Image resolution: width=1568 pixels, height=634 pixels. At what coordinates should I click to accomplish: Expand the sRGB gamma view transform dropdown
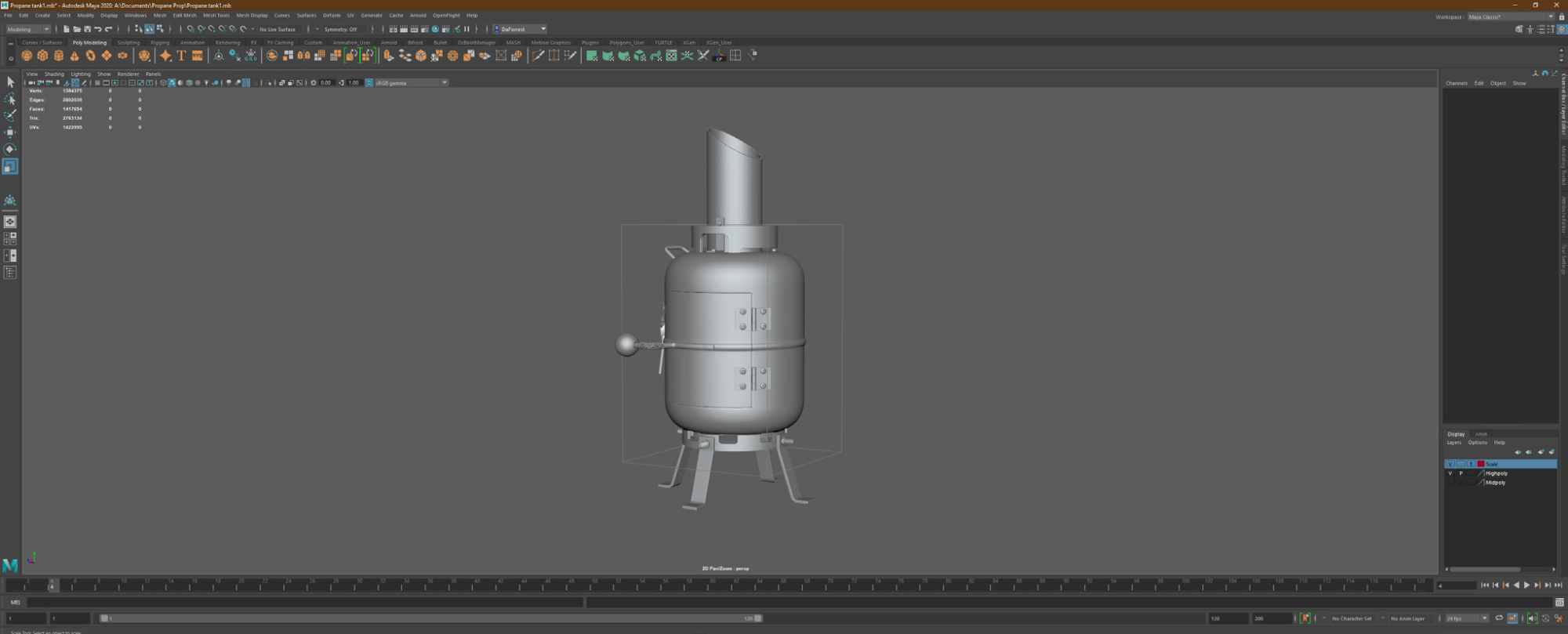coord(444,83)
